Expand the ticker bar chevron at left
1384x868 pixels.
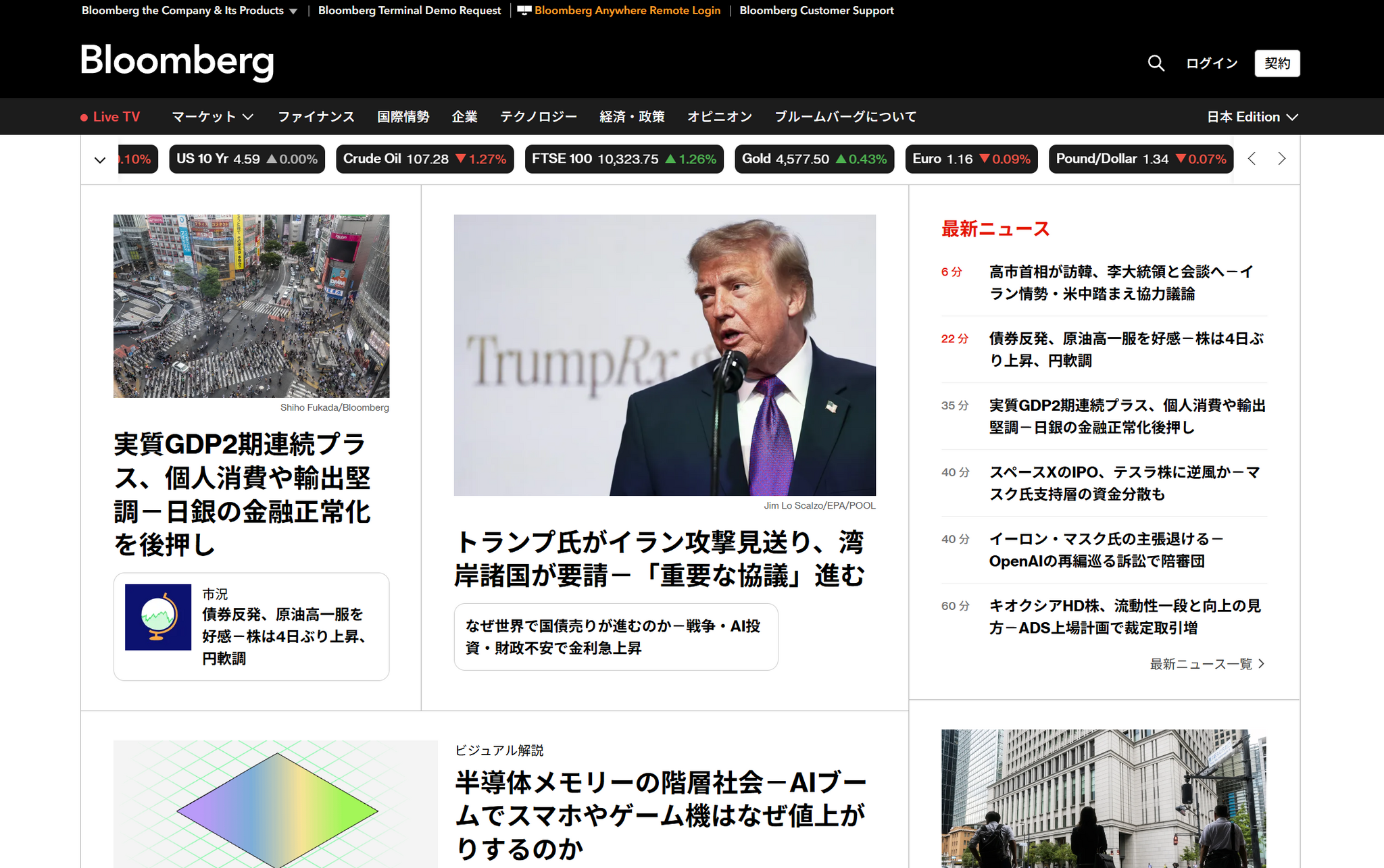(x=100, y=160)
